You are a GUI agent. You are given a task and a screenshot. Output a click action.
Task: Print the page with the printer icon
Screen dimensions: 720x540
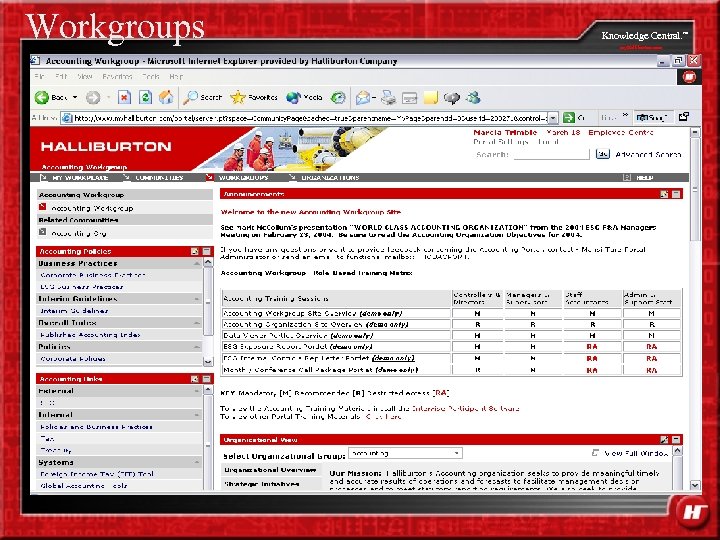(x=388, y=97)
